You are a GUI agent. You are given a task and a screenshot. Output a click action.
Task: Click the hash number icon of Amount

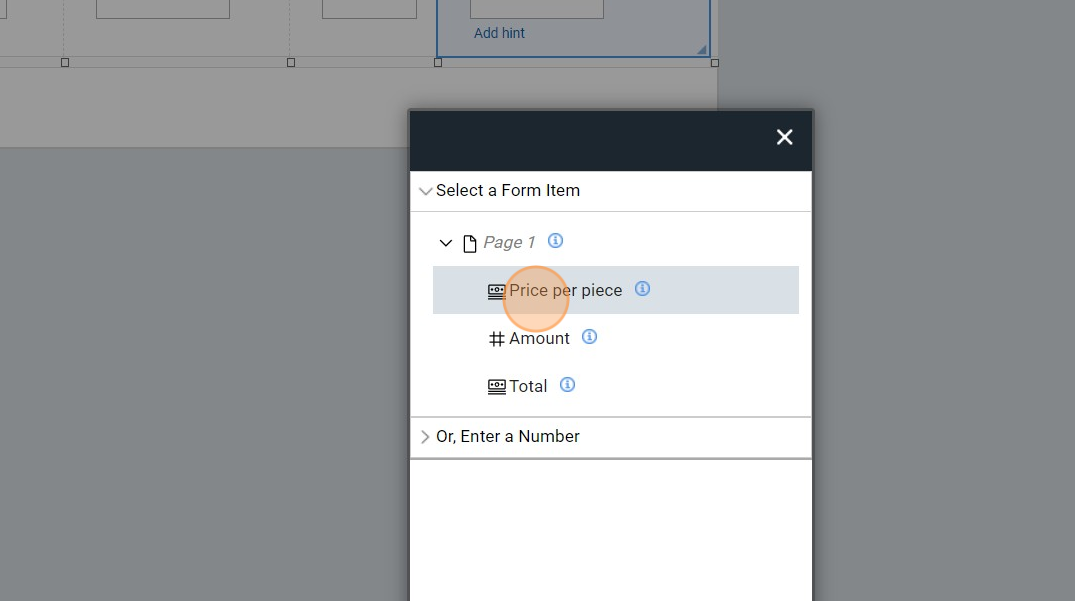496,339
